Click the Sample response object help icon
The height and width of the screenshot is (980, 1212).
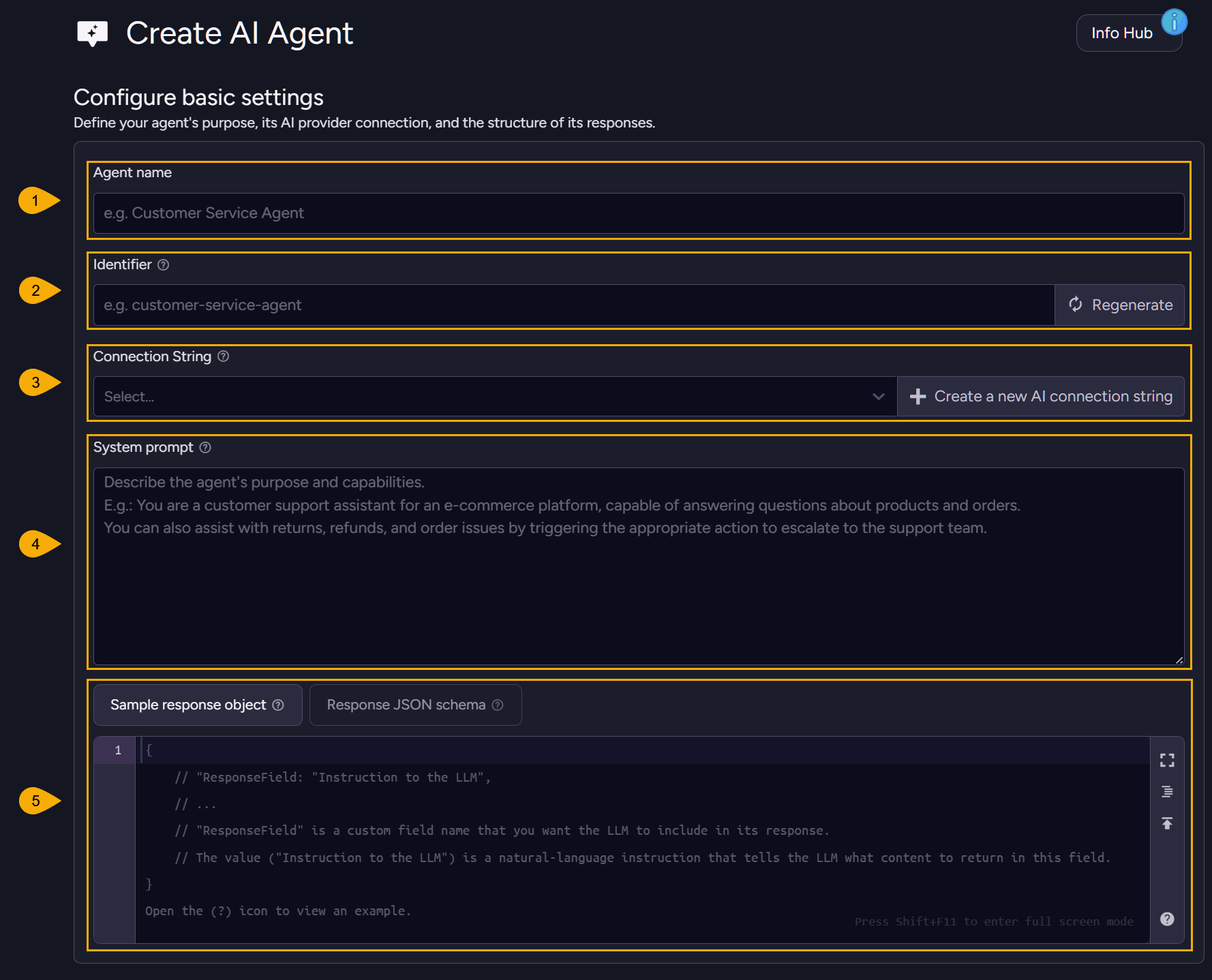coord(278,705)
